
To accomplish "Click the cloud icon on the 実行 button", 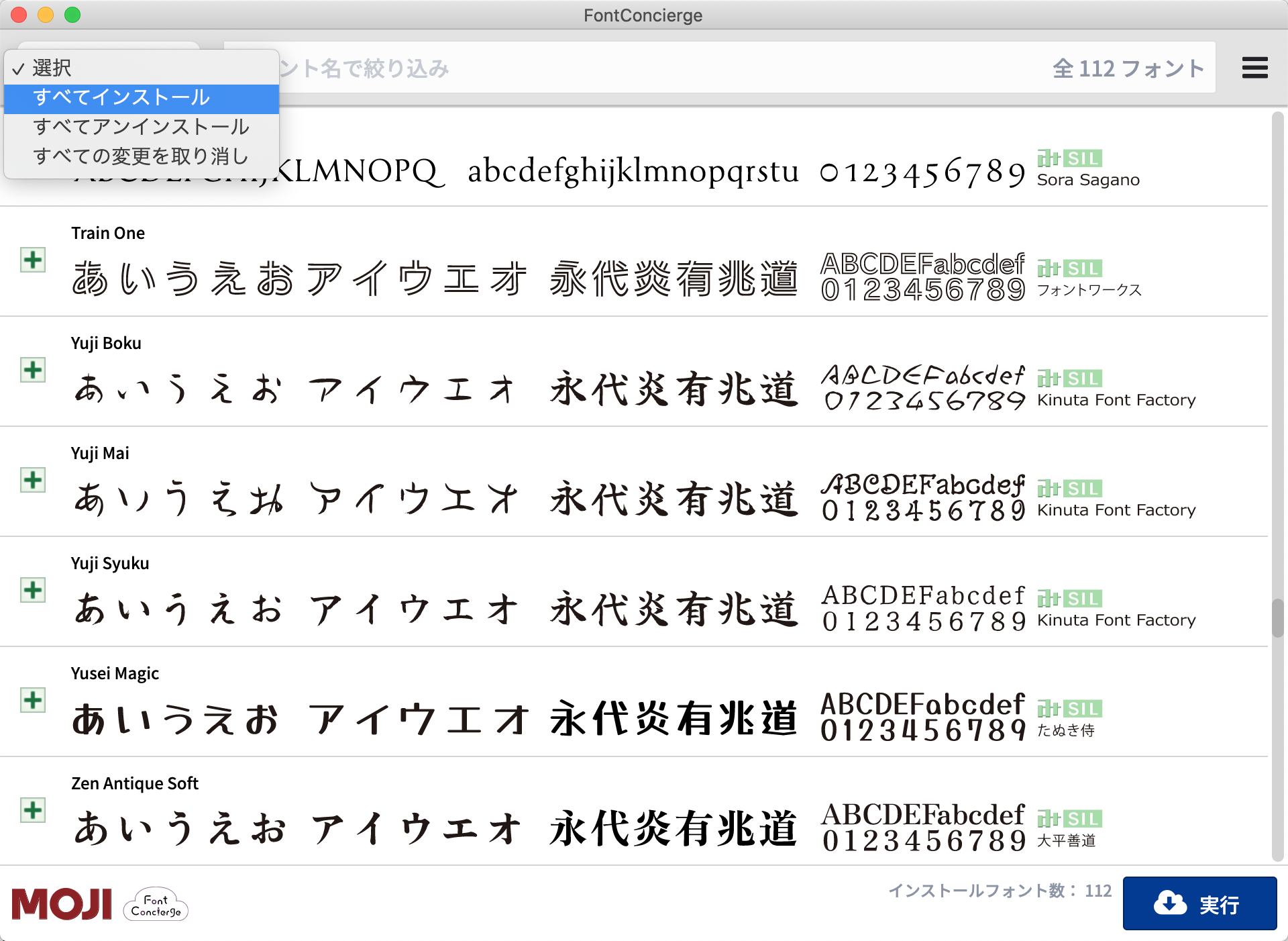I will (x=1169, y=903).
